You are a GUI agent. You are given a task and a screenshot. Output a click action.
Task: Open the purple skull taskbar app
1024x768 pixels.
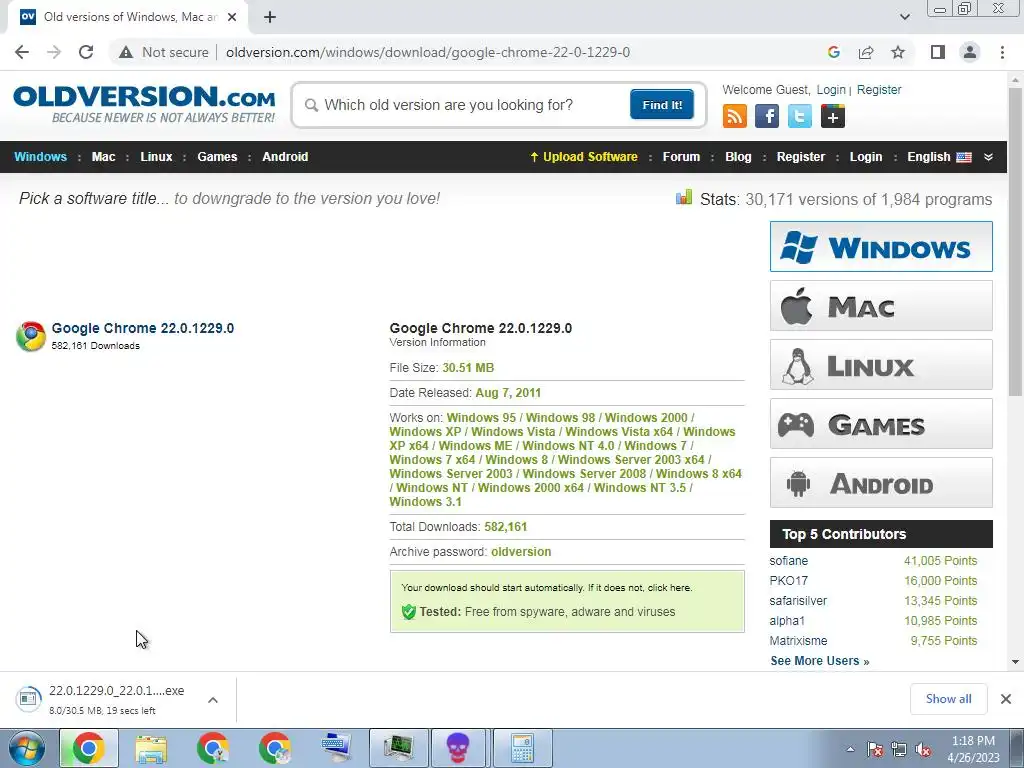pyautogui.click(x=458, y=748)
